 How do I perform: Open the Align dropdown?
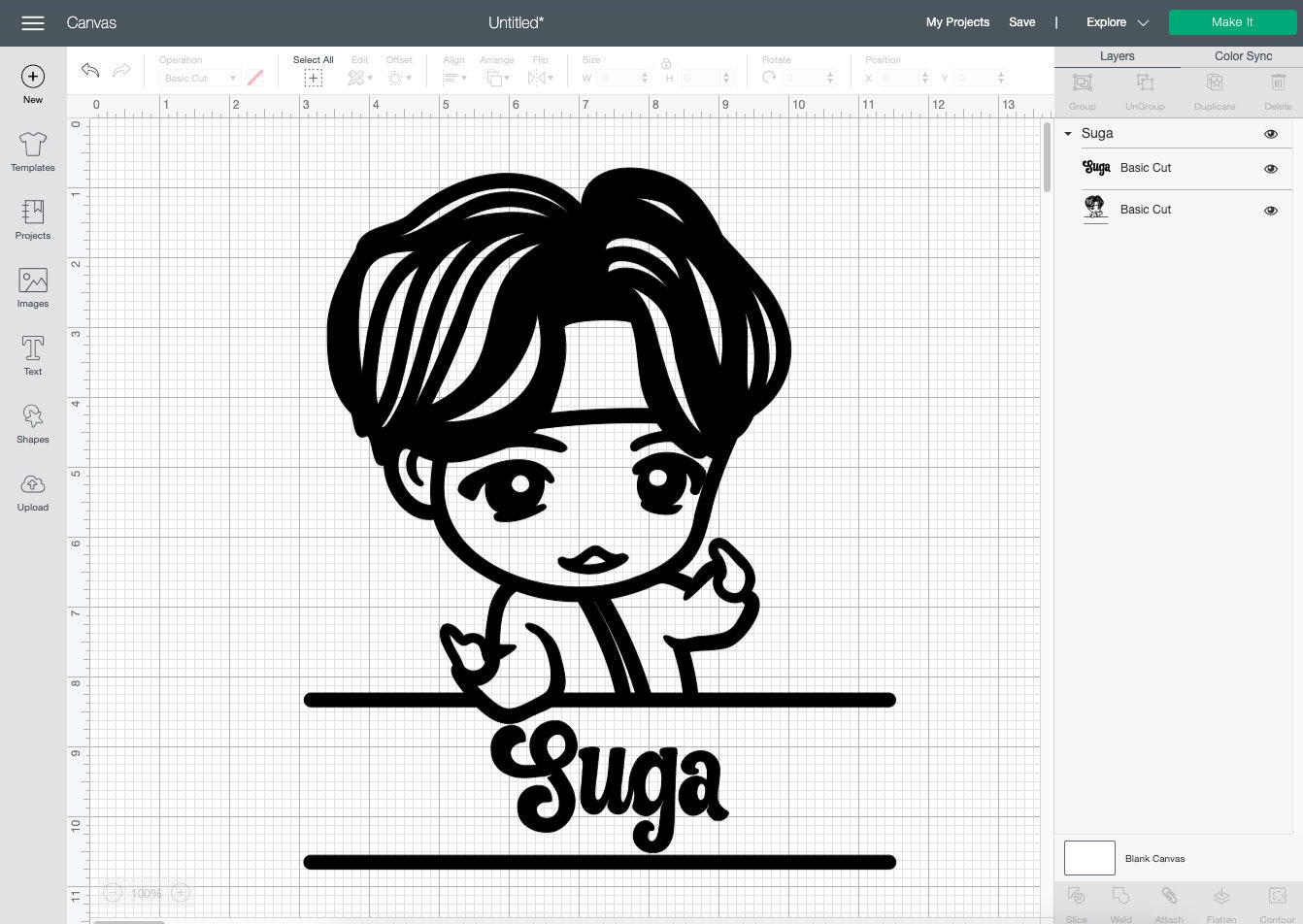click(454, 78)
